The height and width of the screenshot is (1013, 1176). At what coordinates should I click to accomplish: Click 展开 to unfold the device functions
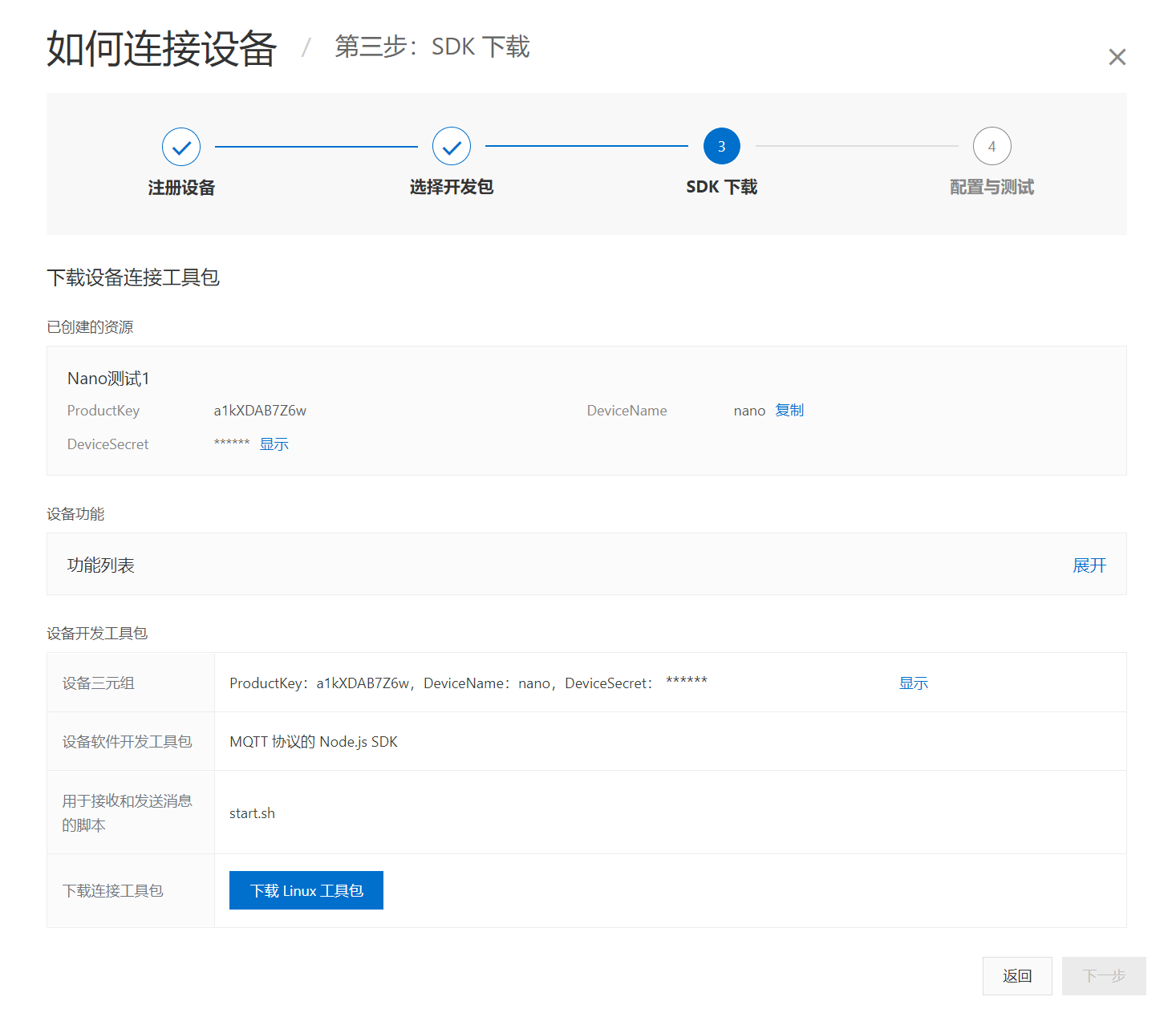click(1089, 565)
